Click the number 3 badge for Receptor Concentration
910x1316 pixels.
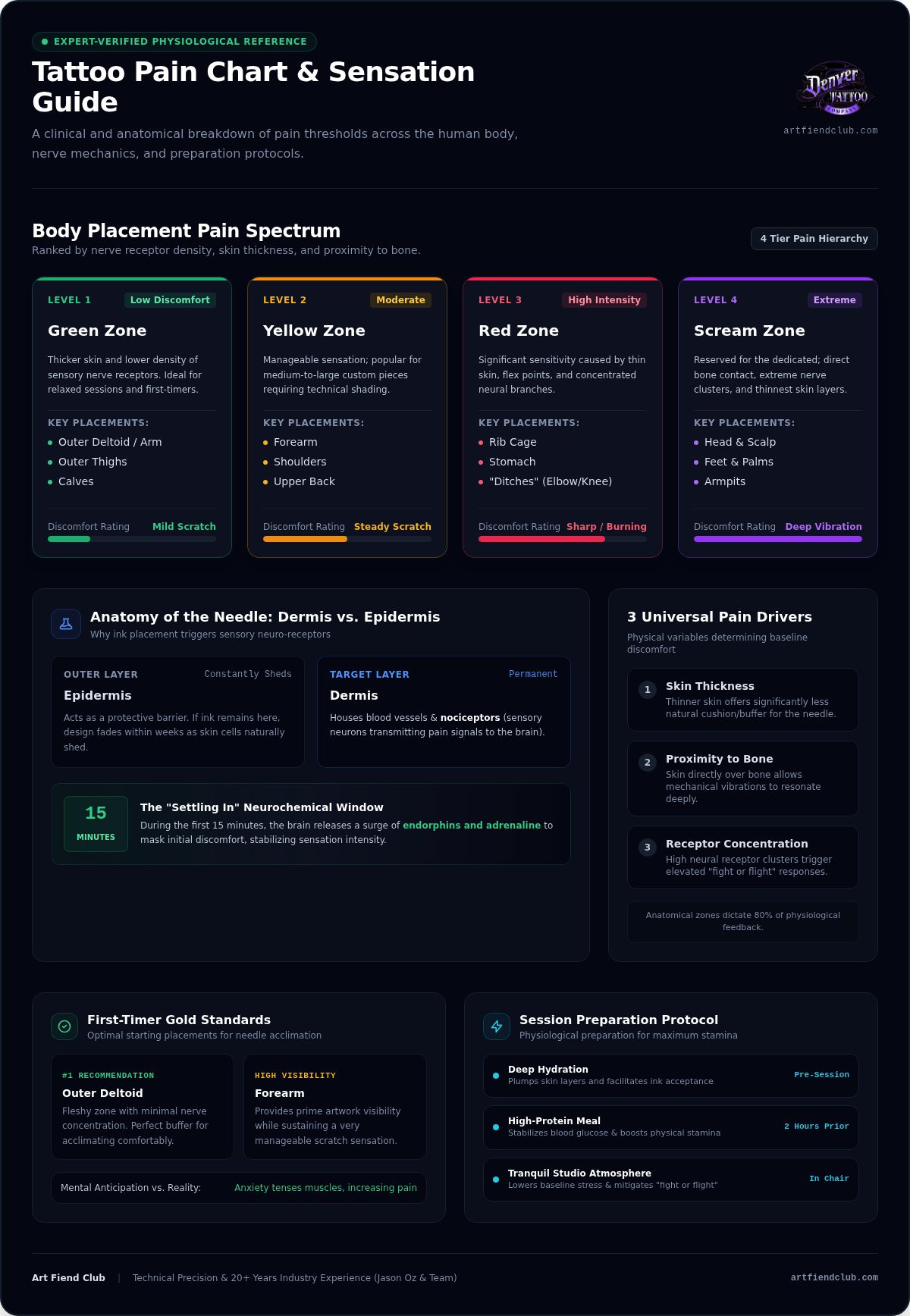(647, 848)
